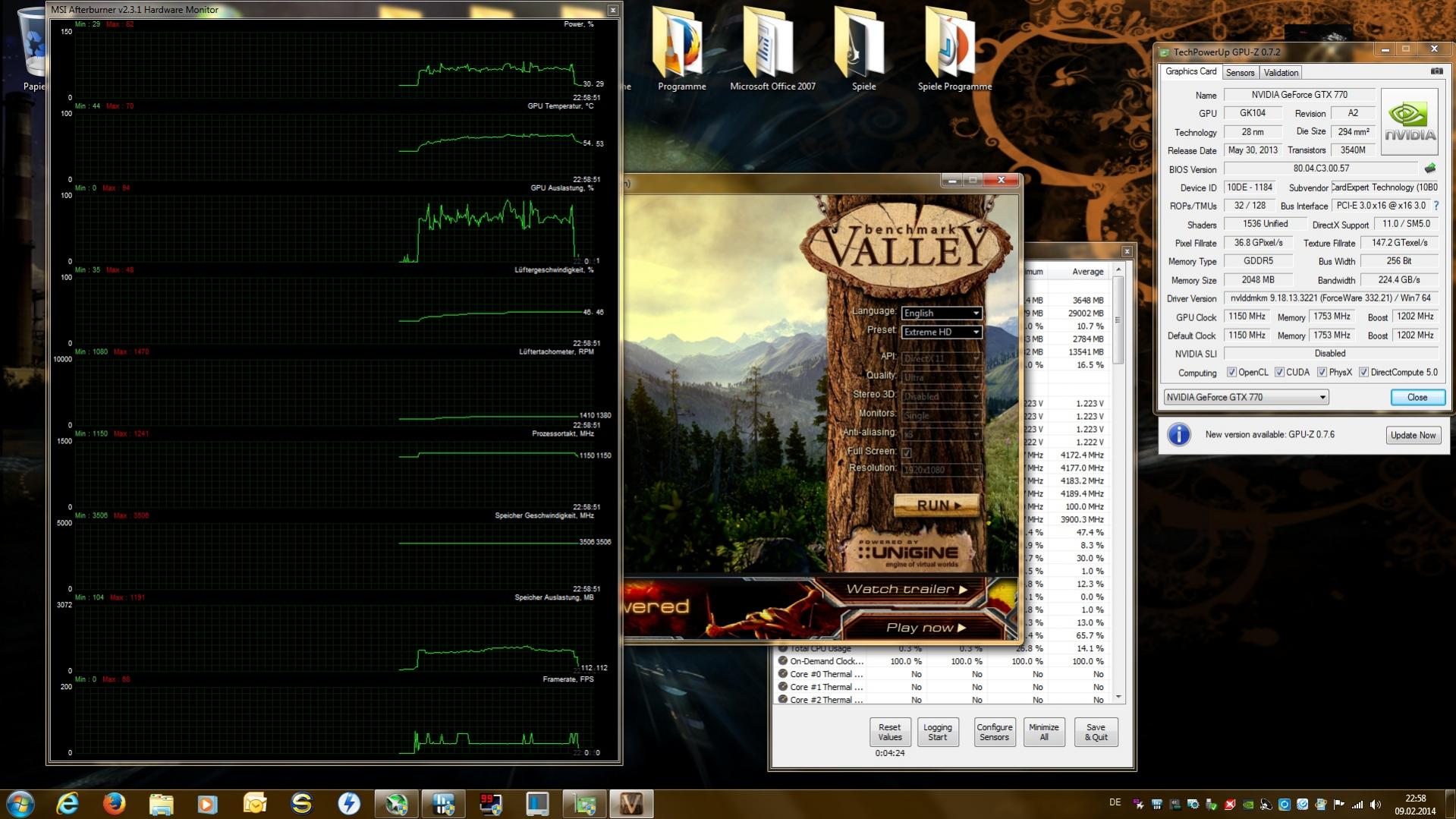Switch to the GPU-Z taskbar button
The image size is (1456, 819).
[584, 803]
